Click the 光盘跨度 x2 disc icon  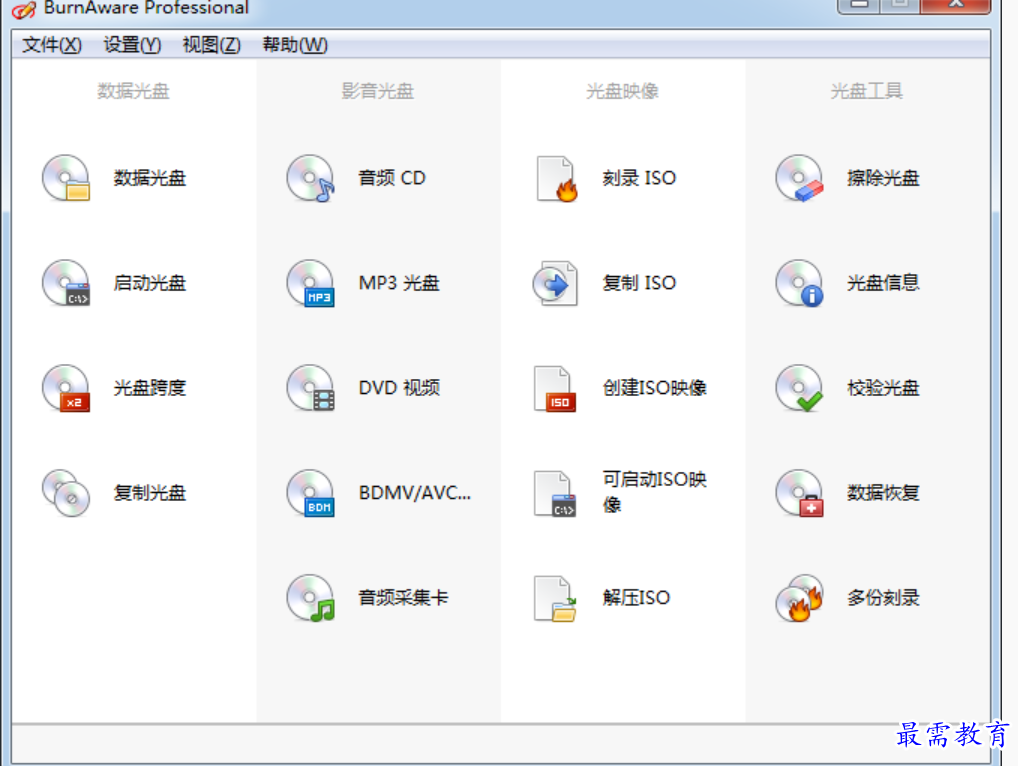click(66, 388)
